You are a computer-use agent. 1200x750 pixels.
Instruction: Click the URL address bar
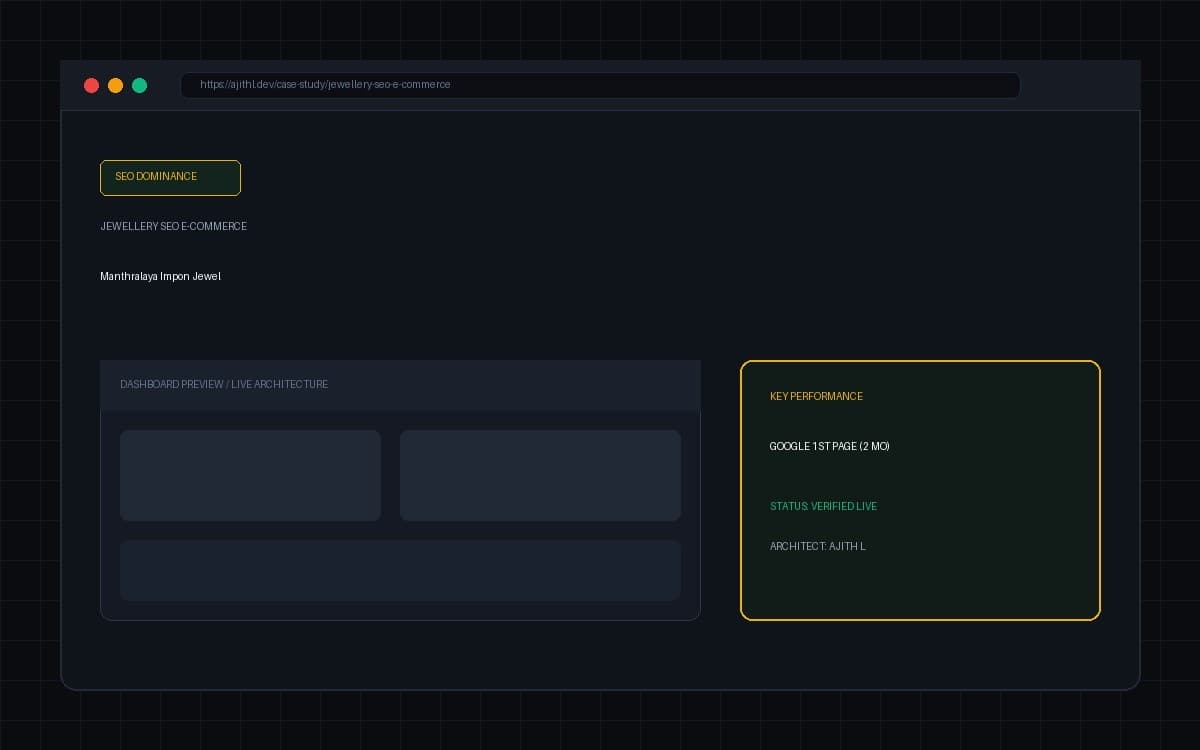(x=600, y=85)
